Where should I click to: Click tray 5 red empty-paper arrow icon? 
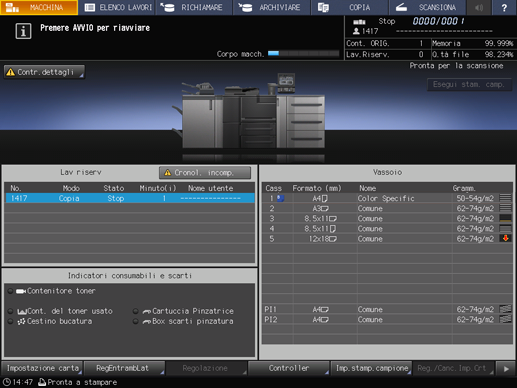(x=505, y=238)
